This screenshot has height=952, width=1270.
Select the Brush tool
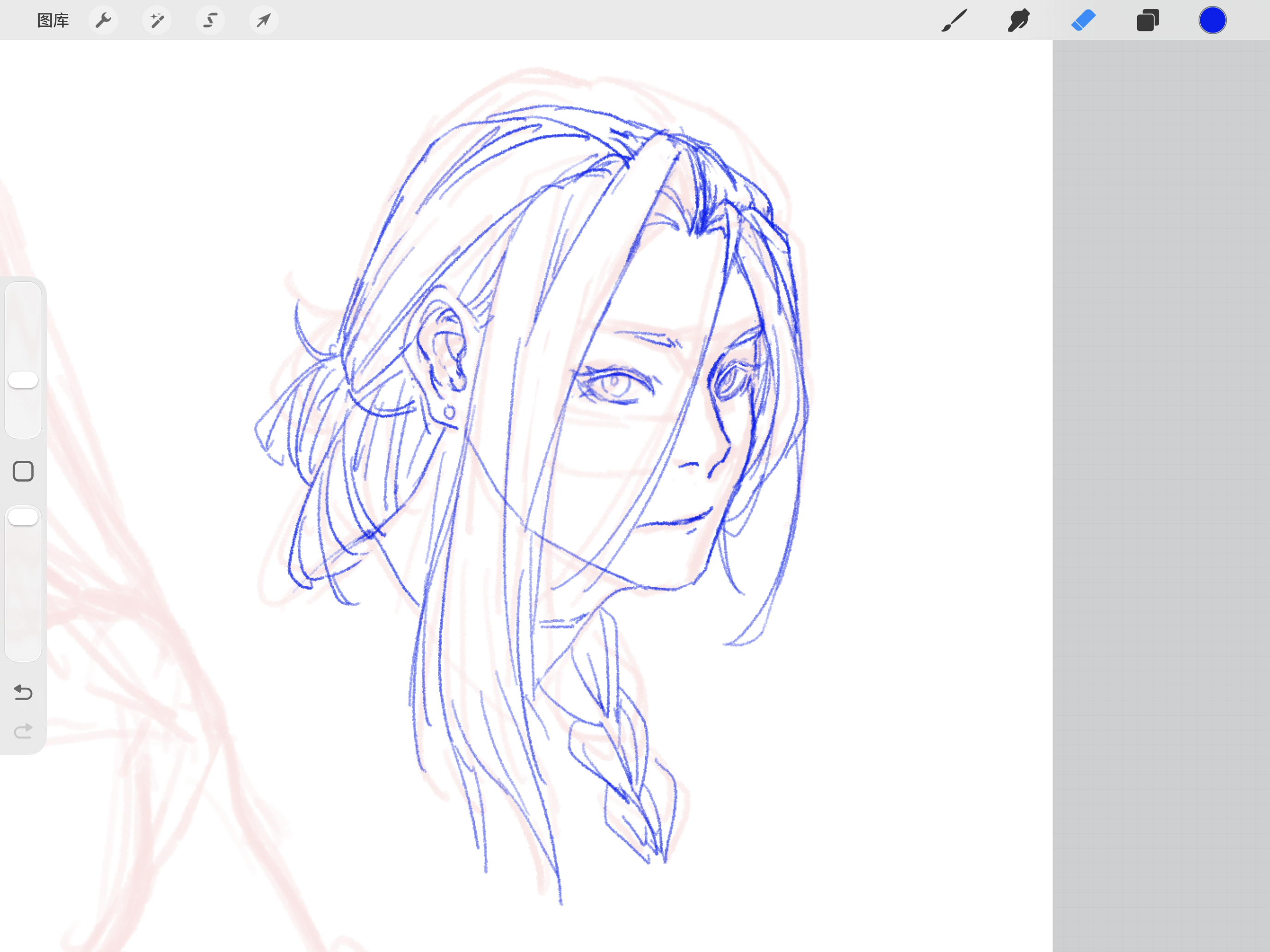(954, 21)
